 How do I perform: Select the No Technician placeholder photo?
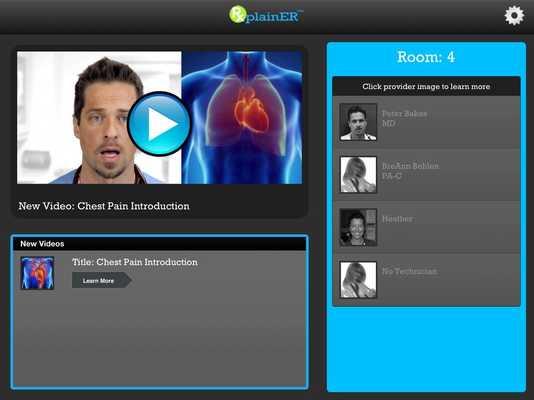[x=358, y=280]
